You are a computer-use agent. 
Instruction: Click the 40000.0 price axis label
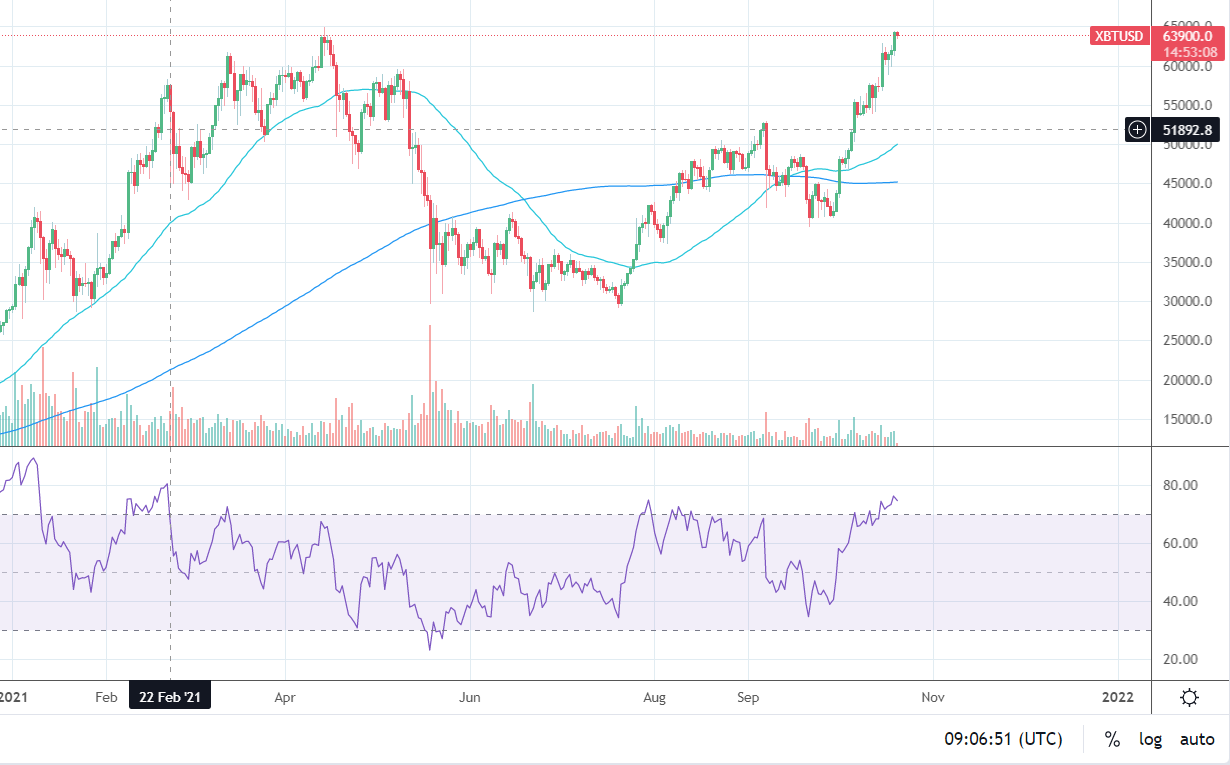(1187, 223)
